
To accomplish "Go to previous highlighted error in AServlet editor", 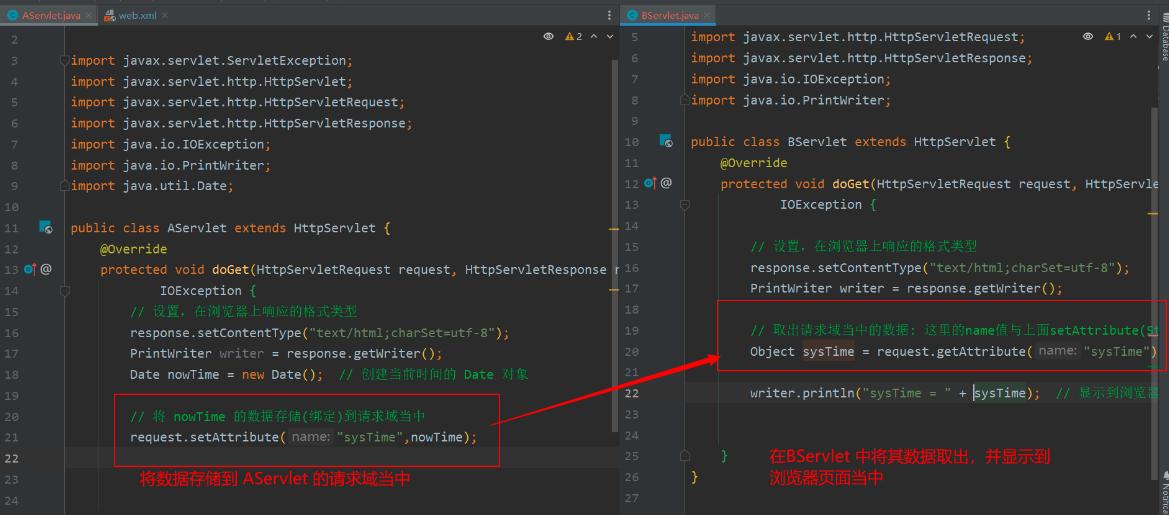I will point(596,36).
